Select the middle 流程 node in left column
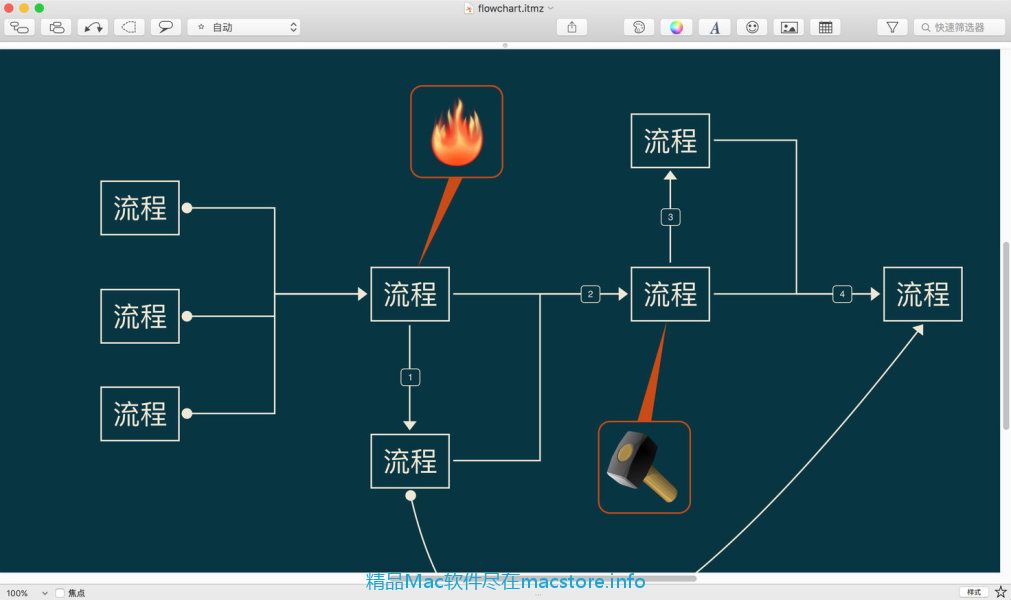The width and height of the screenshot is (1011, 600). [140, 316]
